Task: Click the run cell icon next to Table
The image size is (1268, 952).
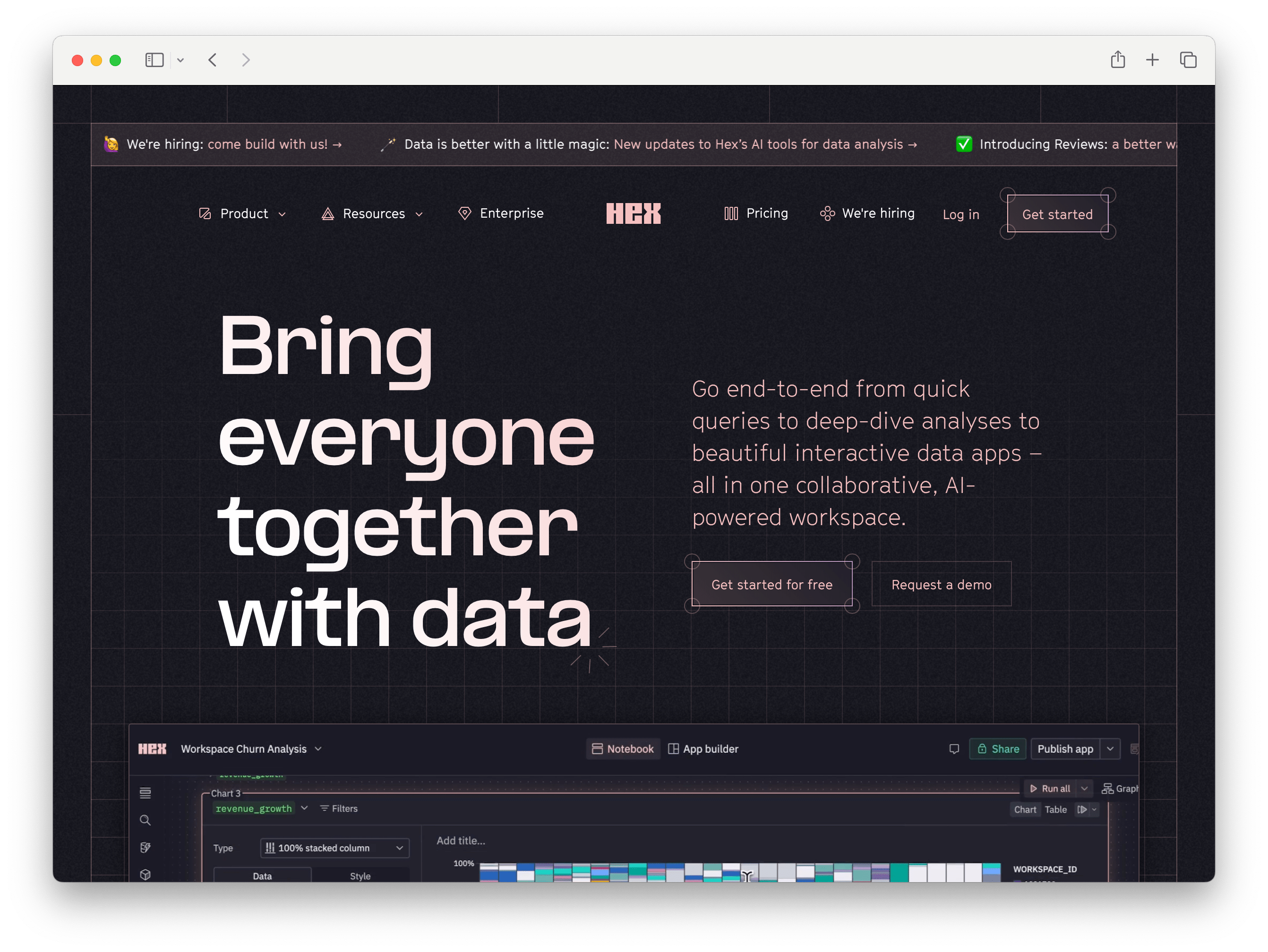Action: (1082, 810)
